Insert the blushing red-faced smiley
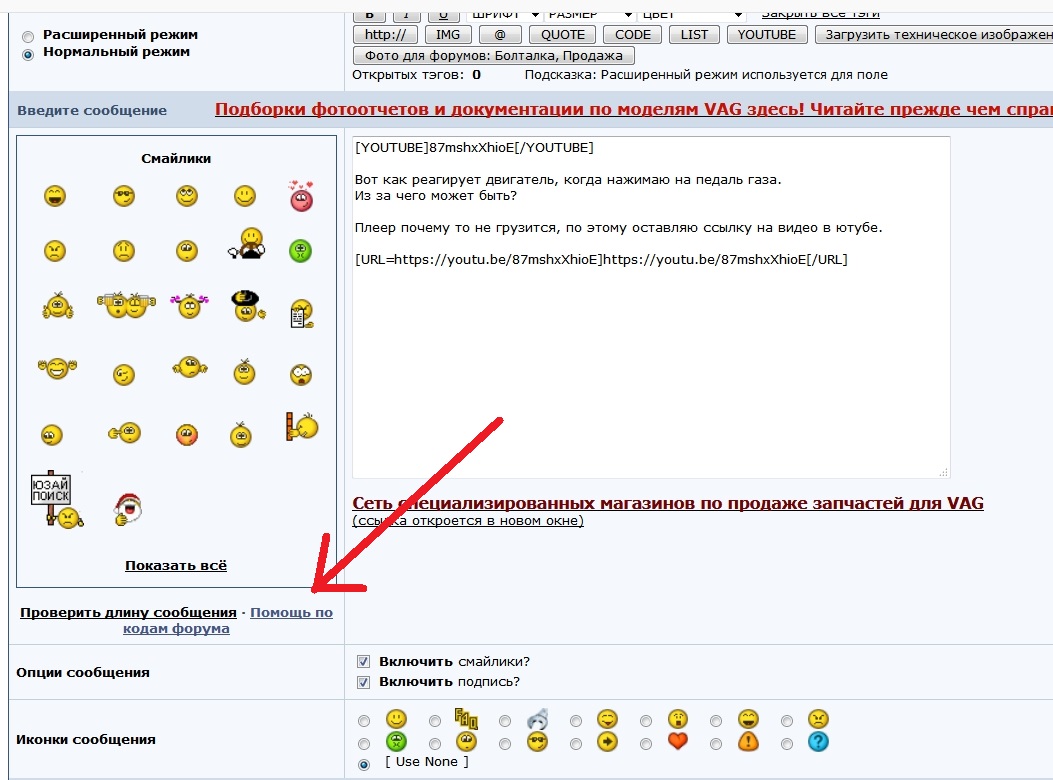Viewport: 1053px width, 780px height. point(186,434)
